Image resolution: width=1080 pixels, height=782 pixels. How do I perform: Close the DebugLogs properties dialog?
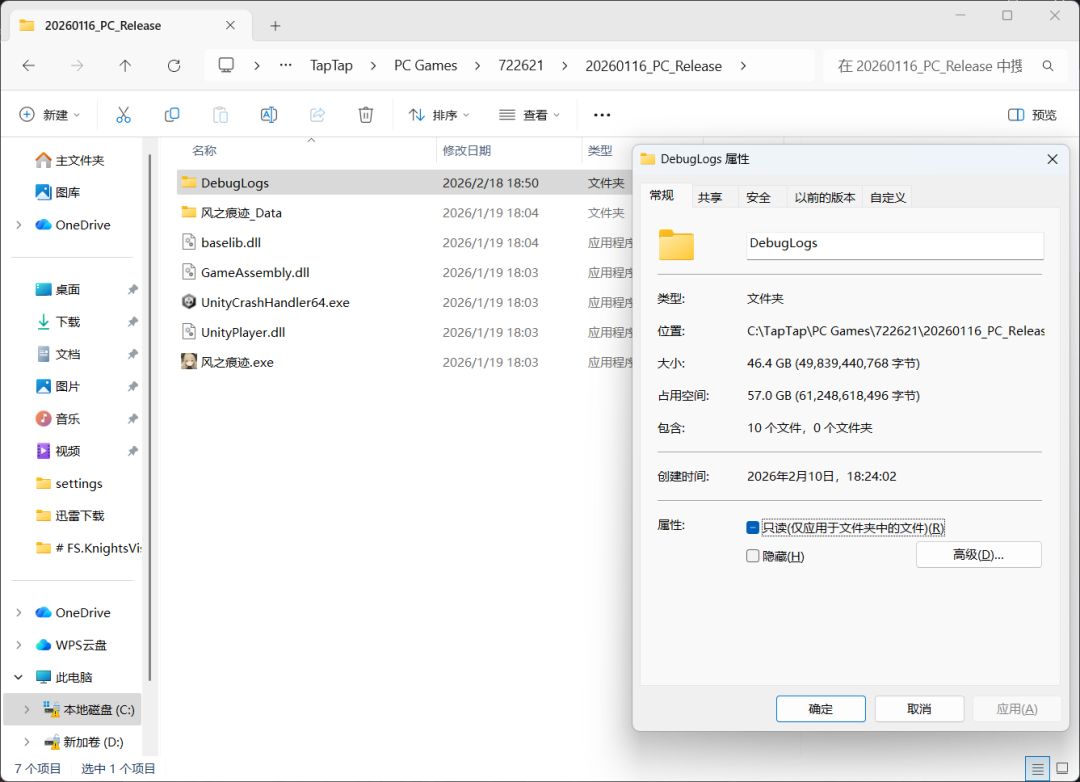coord(1052,159)
